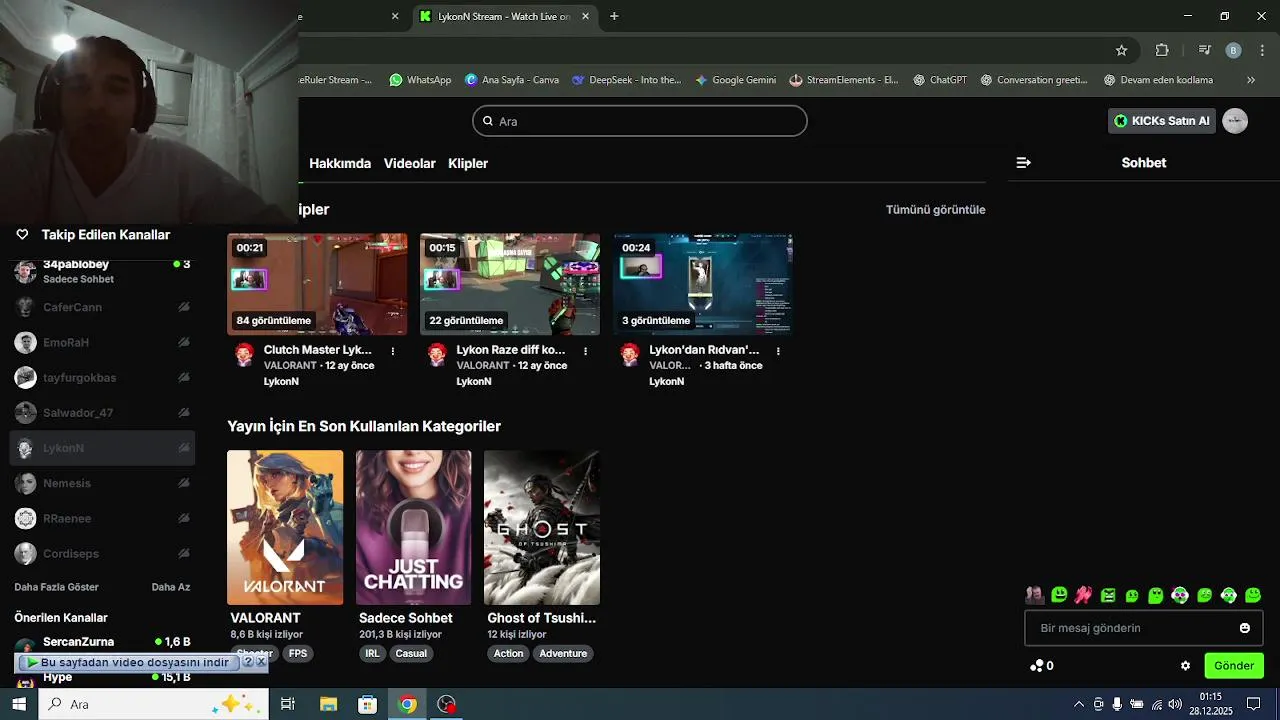
Task: Open the user avatar beside KICKs Satın Al
Action: click(x=1235, y=121)
